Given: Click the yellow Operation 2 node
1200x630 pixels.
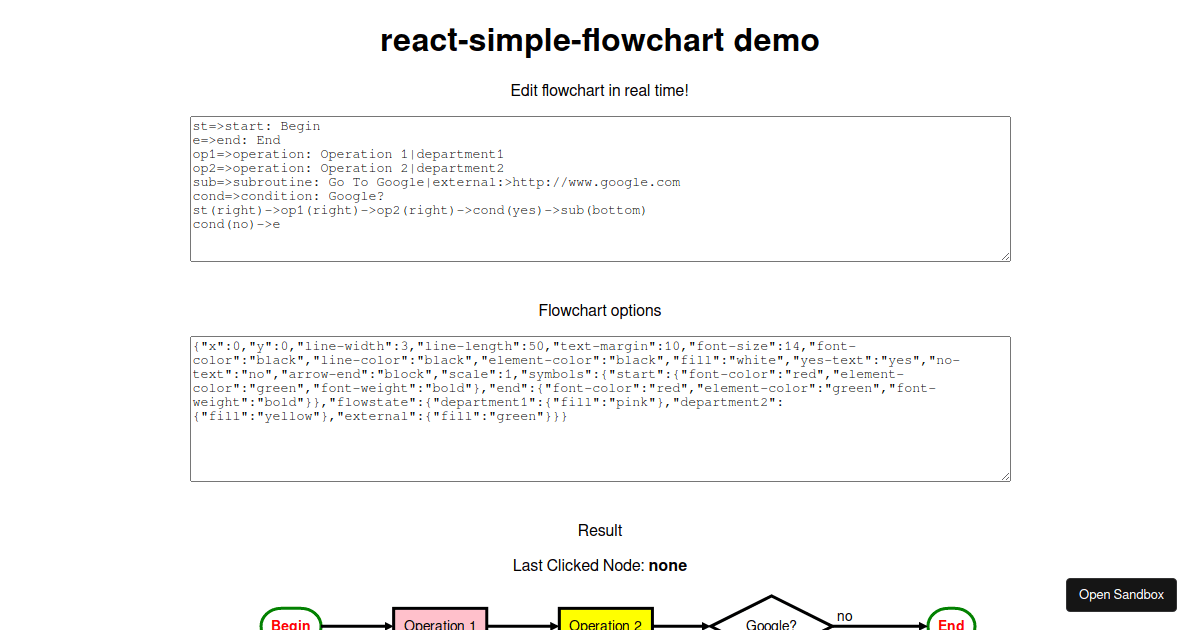Looking at the screenshot, I should pyautogui.click(x=605, y=624).
